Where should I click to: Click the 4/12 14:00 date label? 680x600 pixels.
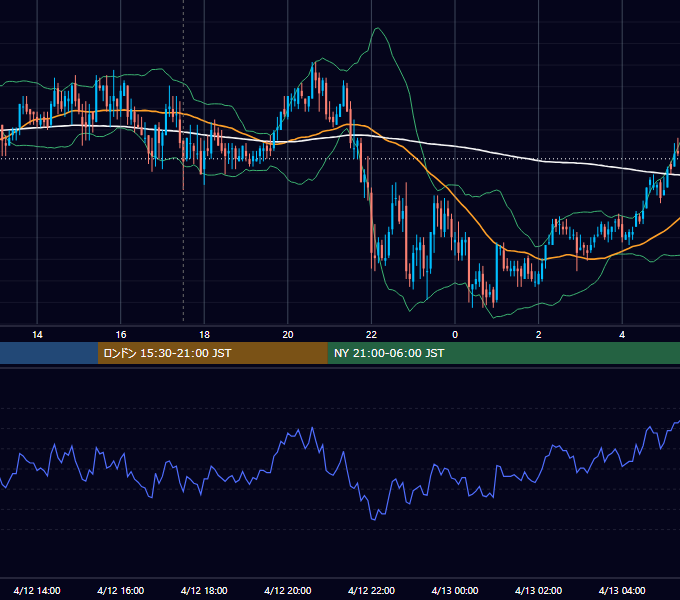pyautogui.click(x=37, y=590)
